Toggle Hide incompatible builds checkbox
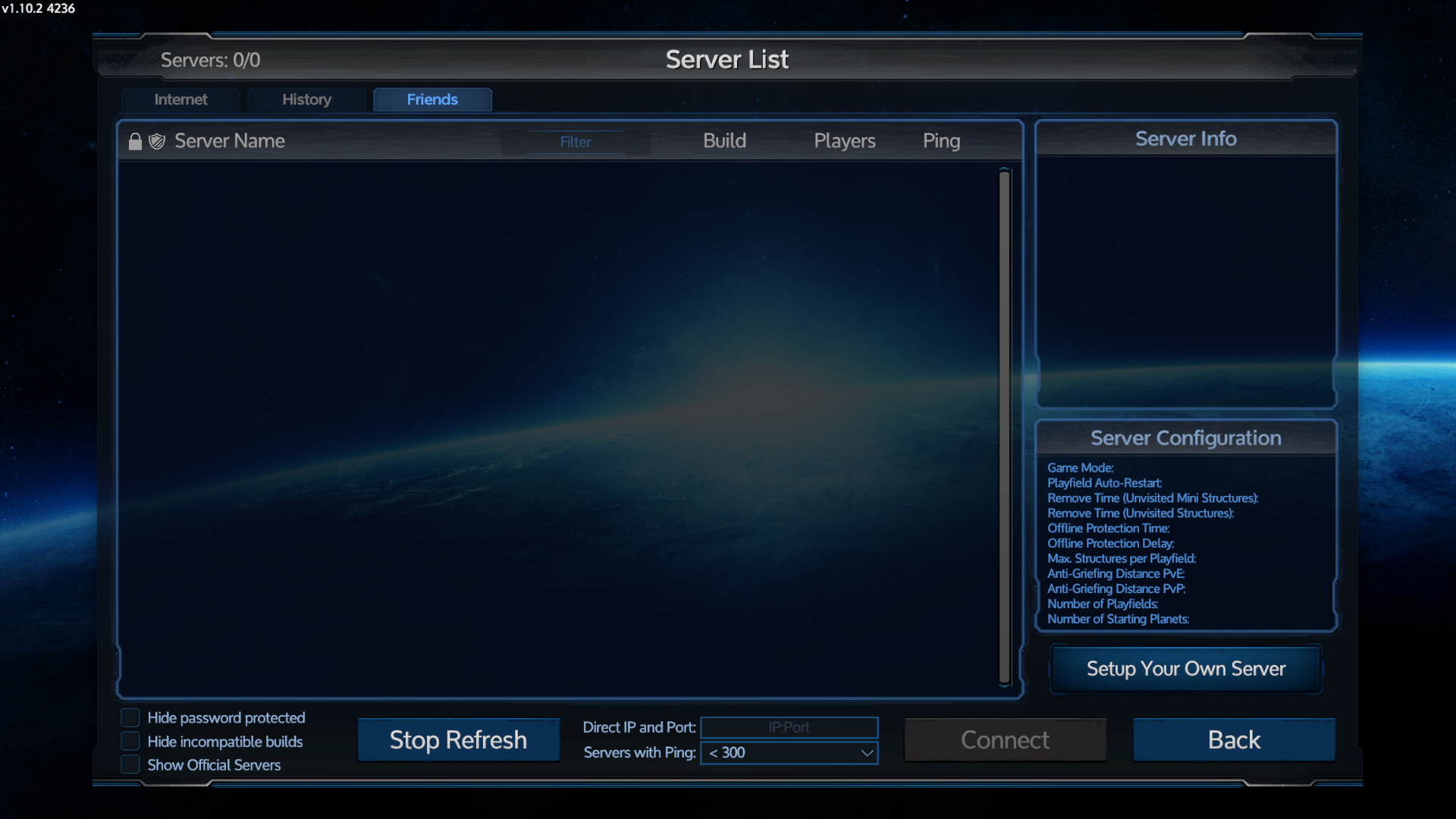1456x819 pixels. point(130,742)
